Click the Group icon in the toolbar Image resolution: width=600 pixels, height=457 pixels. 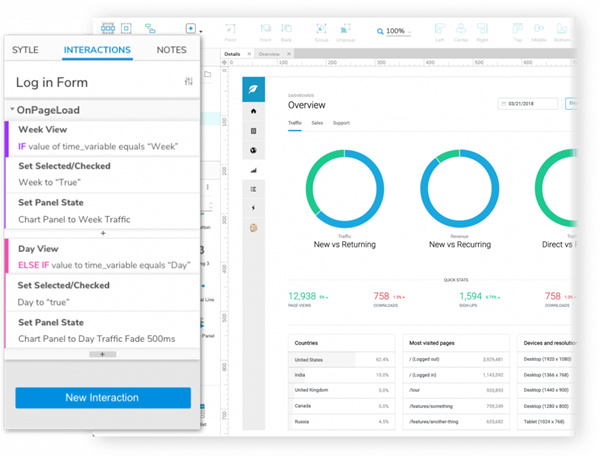(321, 30)
